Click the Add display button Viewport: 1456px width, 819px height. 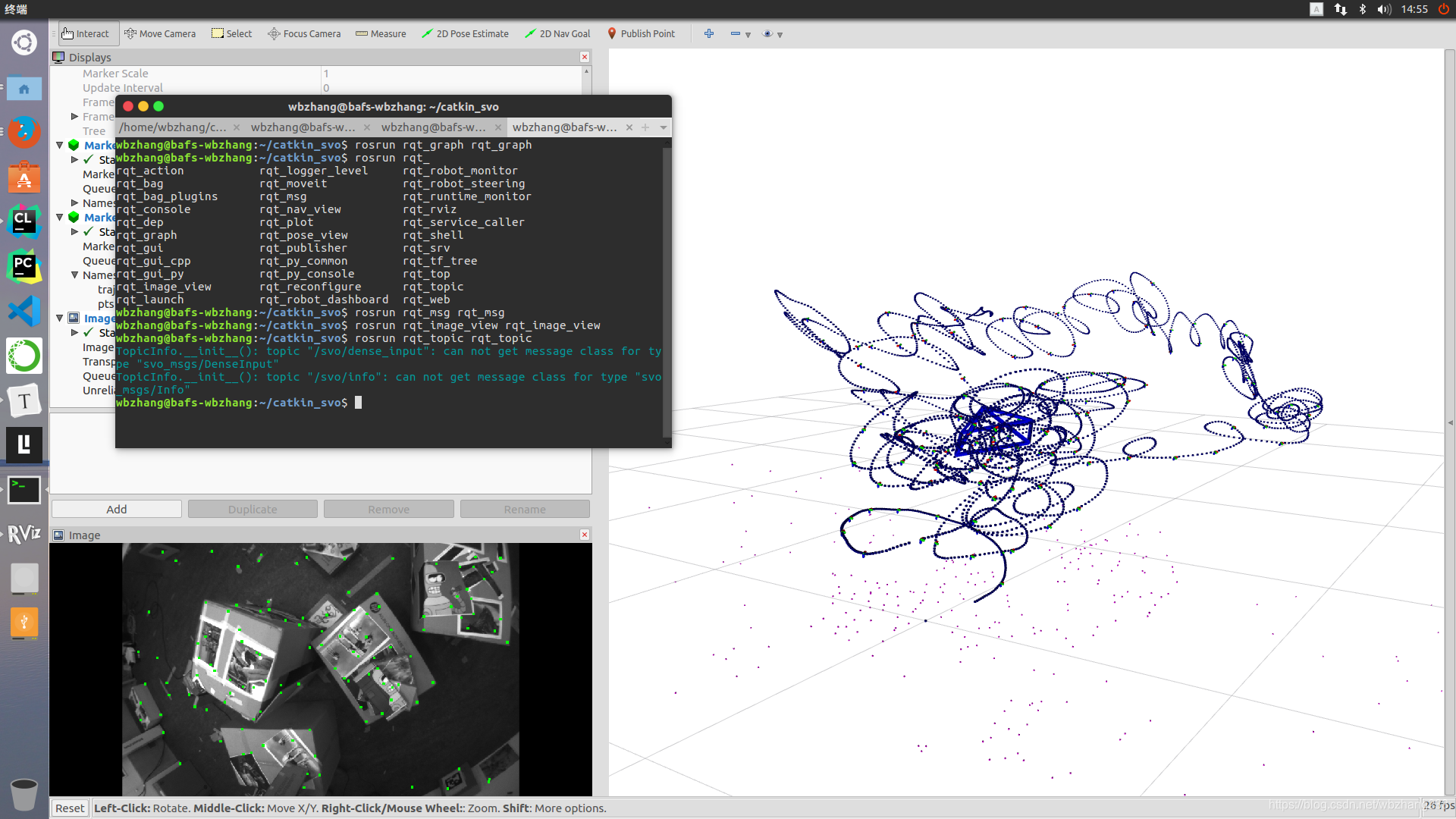116,509
